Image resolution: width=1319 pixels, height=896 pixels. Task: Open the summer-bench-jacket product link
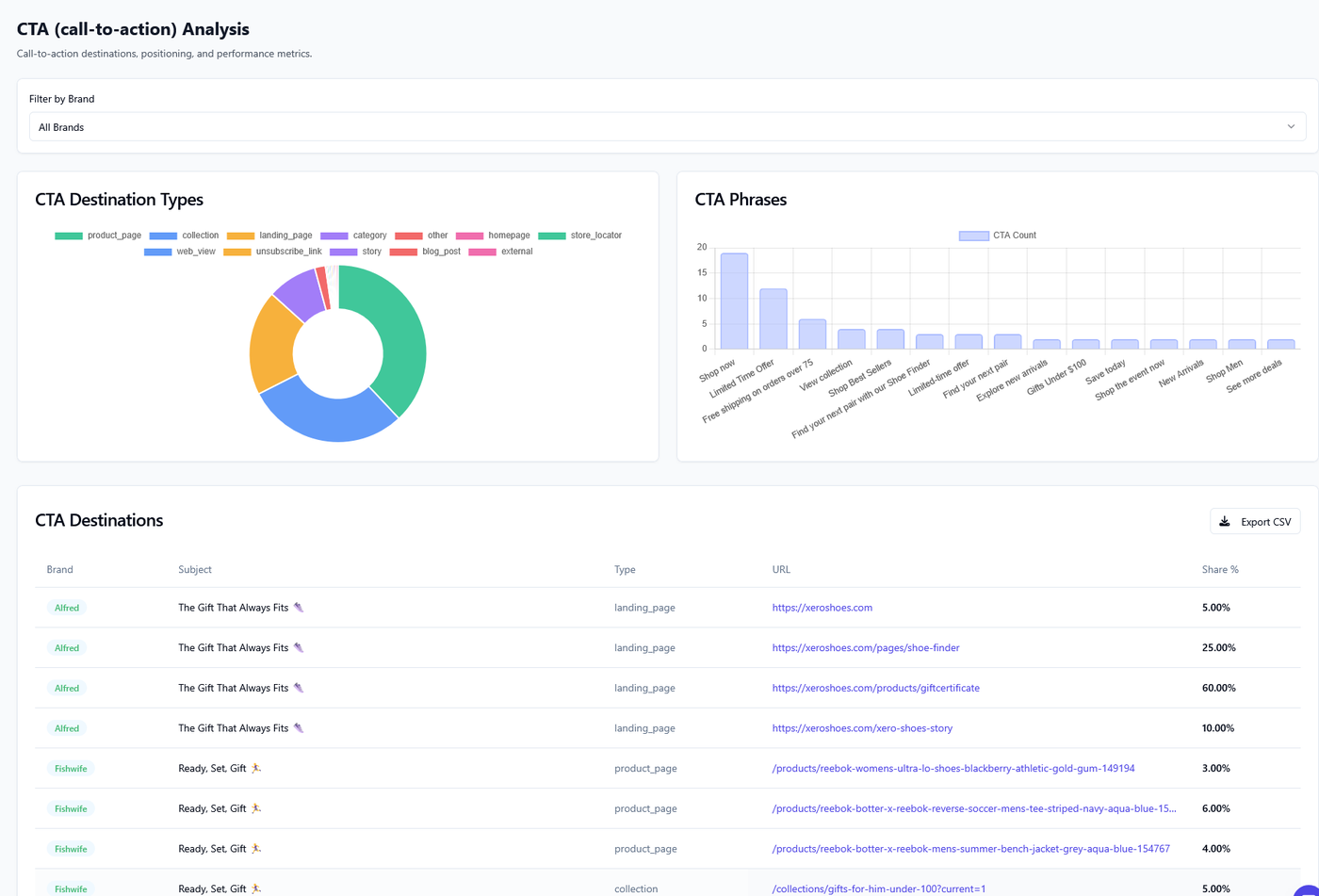coord(971,849)
